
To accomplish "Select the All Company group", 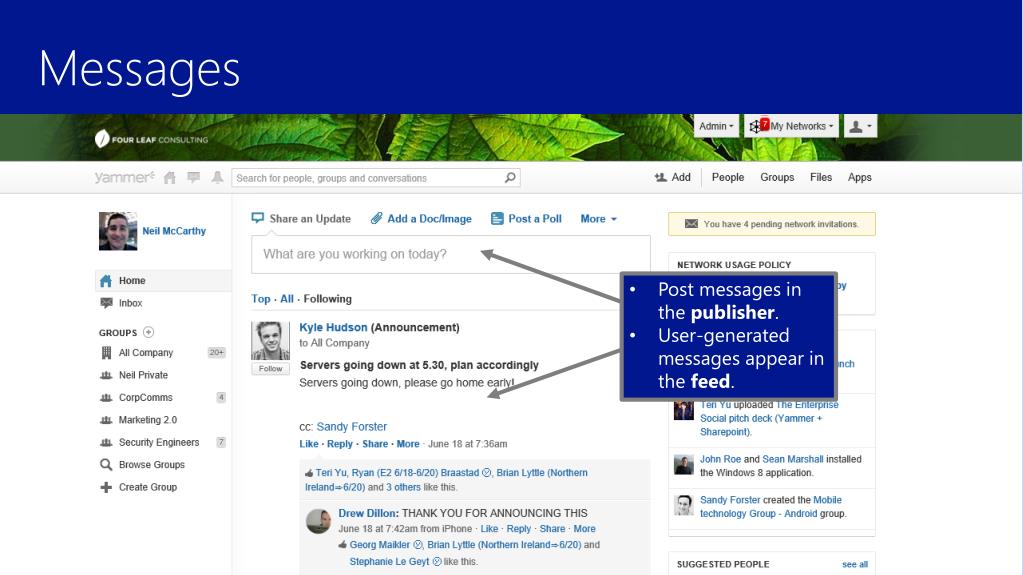I will 145,352.
